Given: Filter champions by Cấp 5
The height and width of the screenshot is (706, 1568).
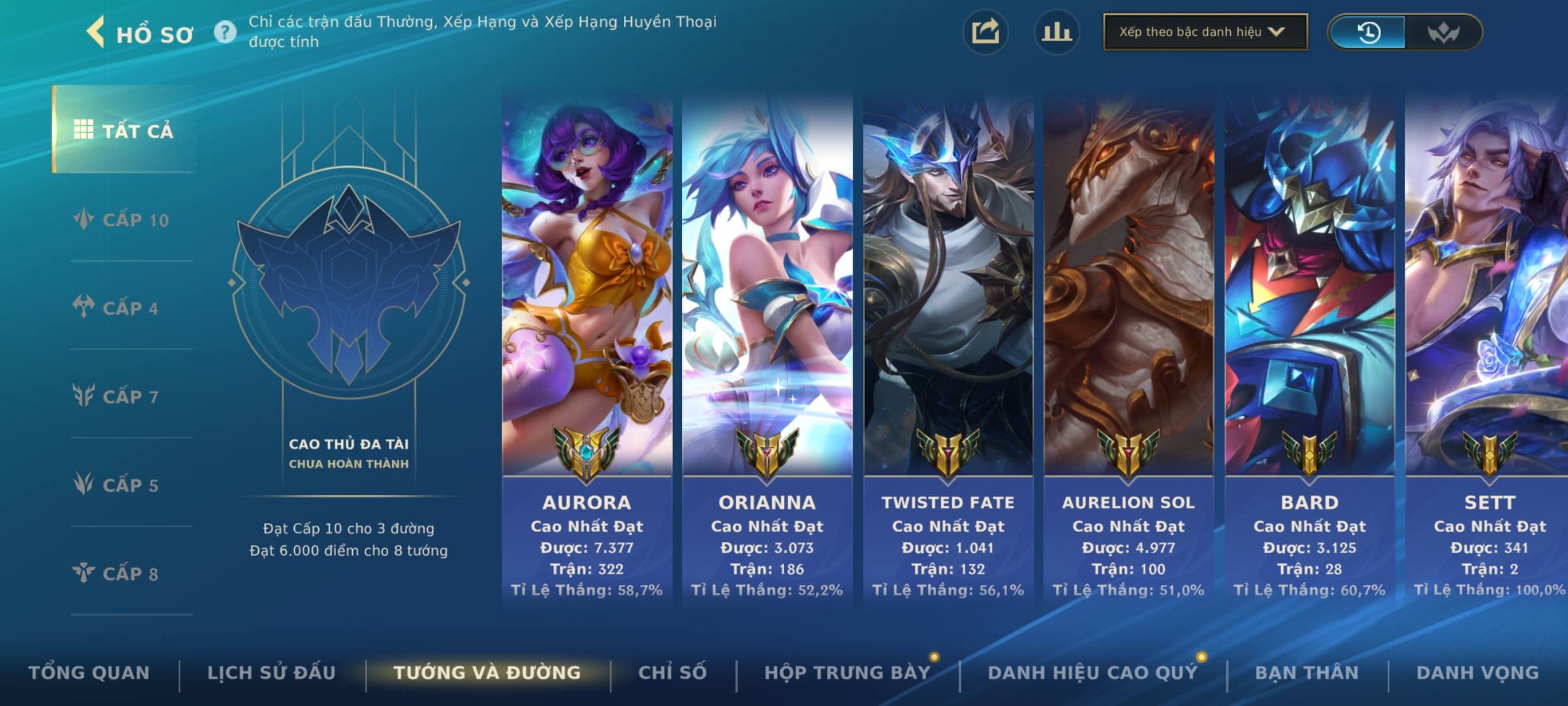Looking at the screenshot, I should 116,485.
